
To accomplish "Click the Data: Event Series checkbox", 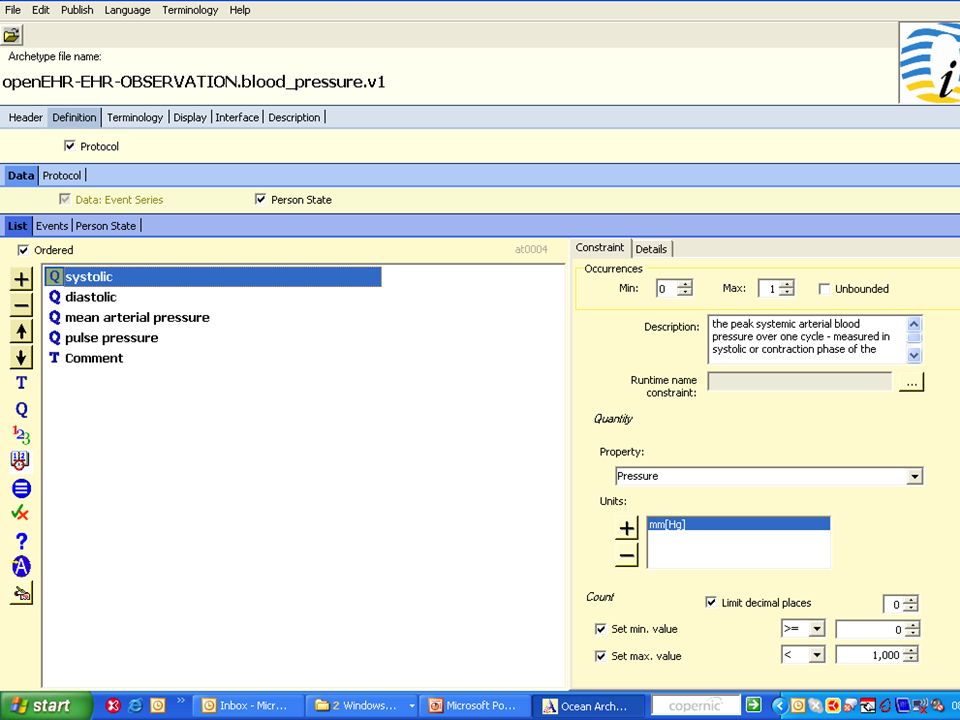I will [65, 199].
